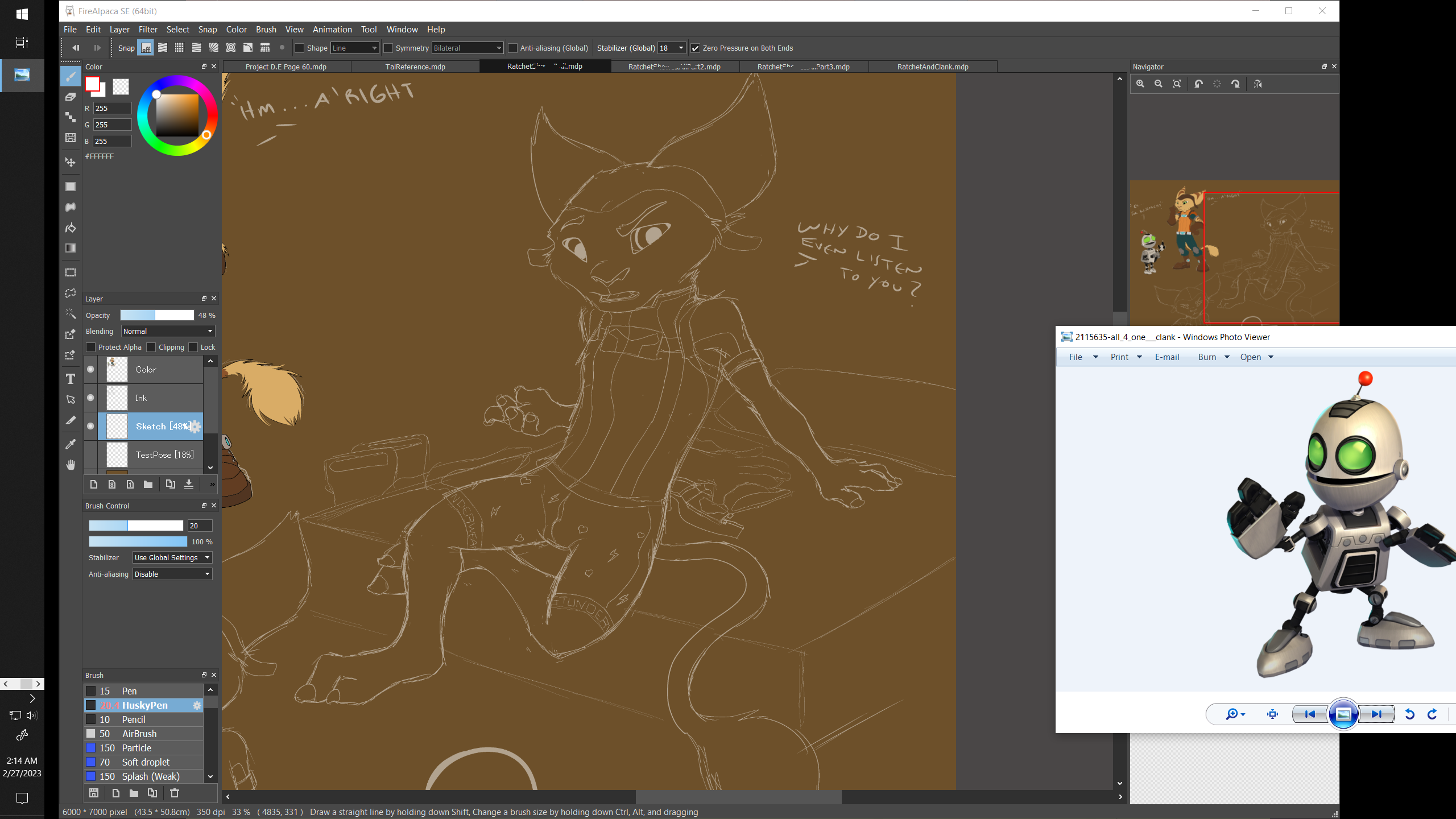Image resolution: width=1456 pixels, height=819 pixels.
Task: Rotate image clockwise in Photo Viewer
Action: 1432,714
